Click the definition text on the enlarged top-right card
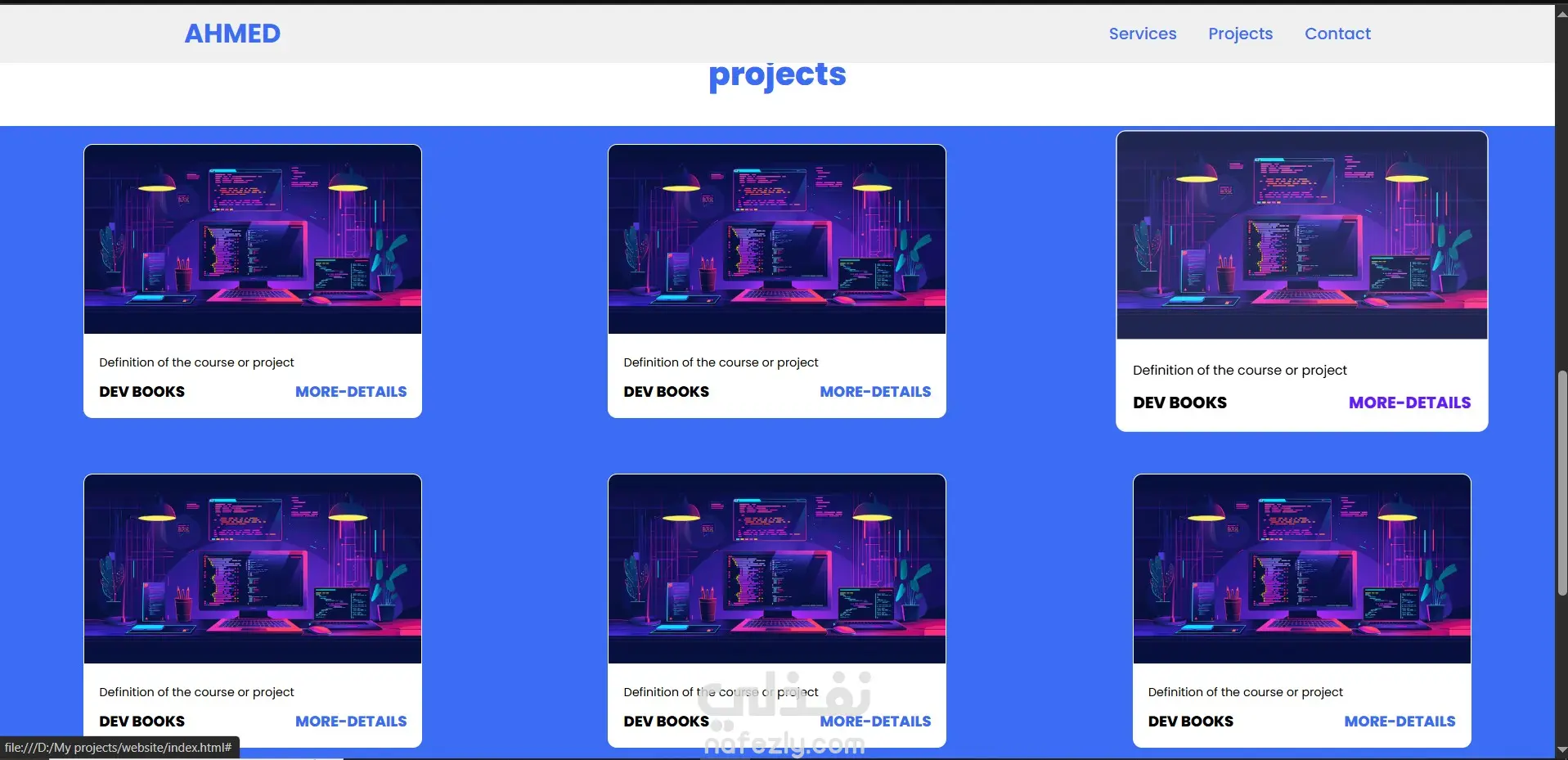The height and width of the screenshot is (760, 1568). point(1240,371)
